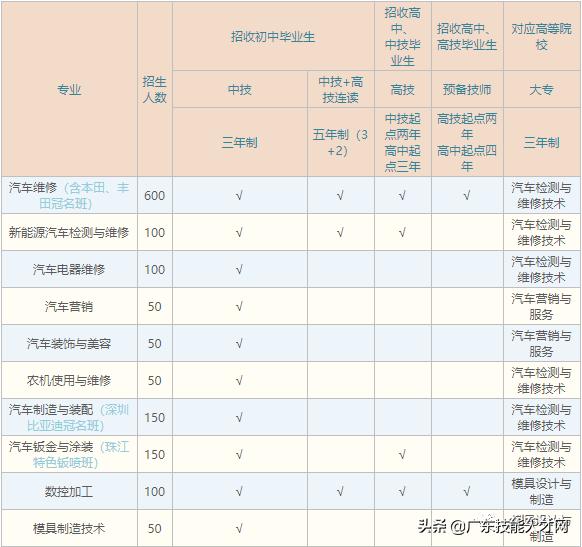Click the 五年制 checkmark in 新能源汽车检测与维修 row
This screenshot has width=582, height=547.
[340, 233]
